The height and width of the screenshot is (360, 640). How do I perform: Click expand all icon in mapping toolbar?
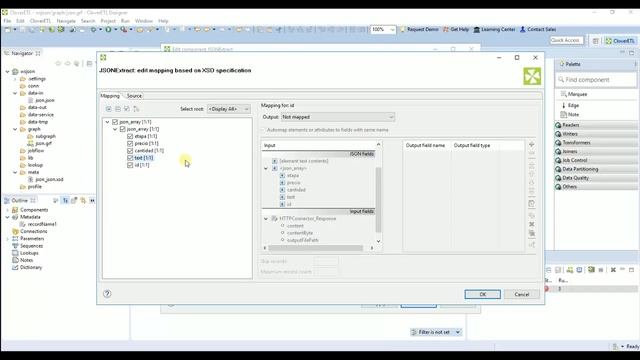[109, 109]
